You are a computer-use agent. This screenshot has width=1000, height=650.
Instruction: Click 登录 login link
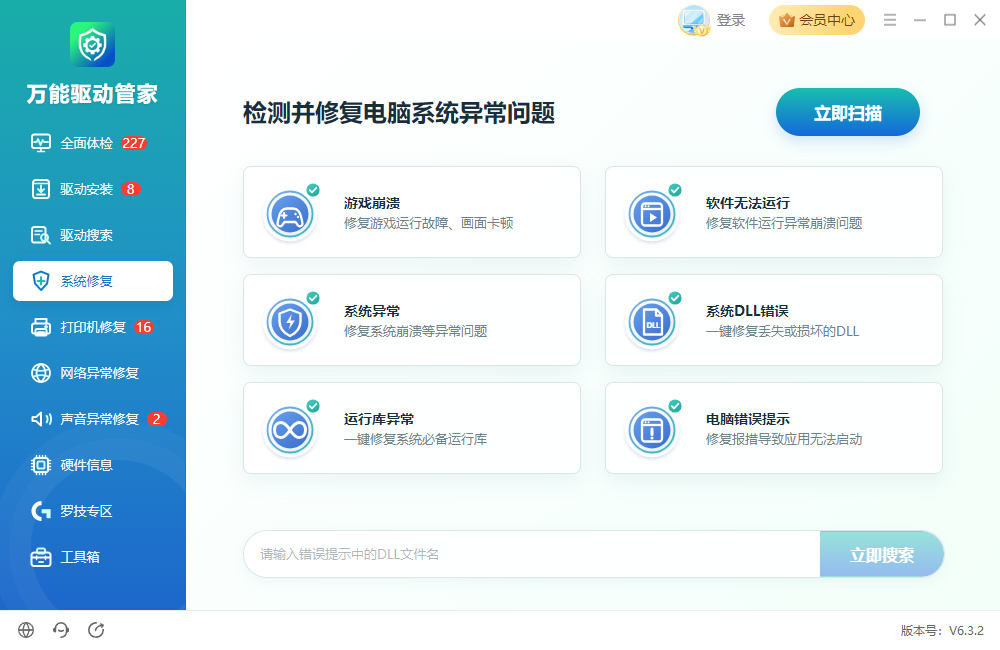pyautogui.click(x=731, y=20)
